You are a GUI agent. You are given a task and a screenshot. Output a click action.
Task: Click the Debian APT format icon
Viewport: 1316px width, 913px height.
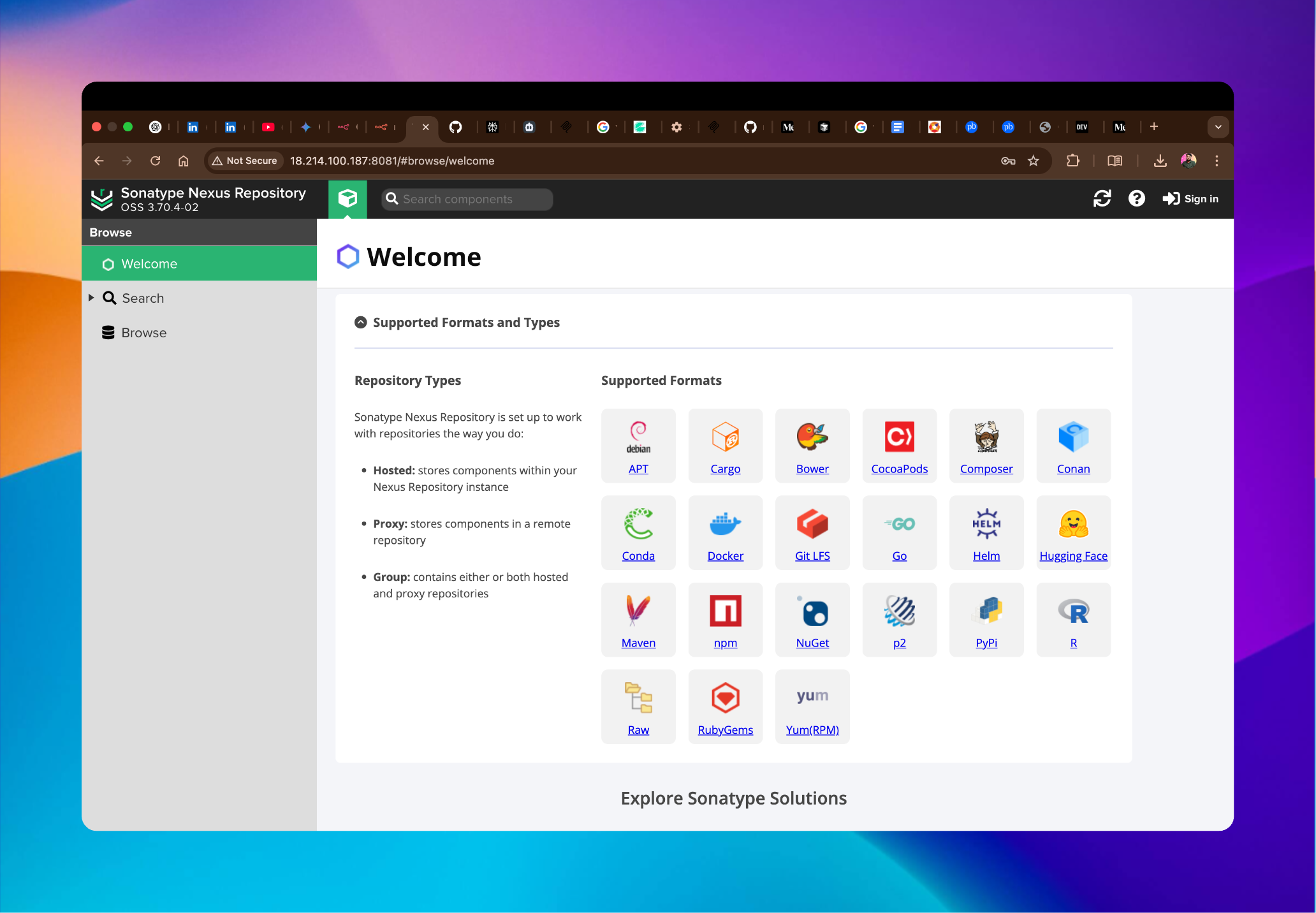pyautogui.click(x=638, y=436)
